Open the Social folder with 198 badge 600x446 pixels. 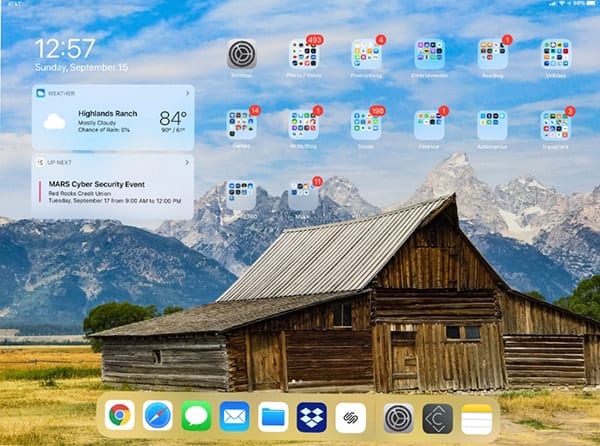(x=366, y=124)
